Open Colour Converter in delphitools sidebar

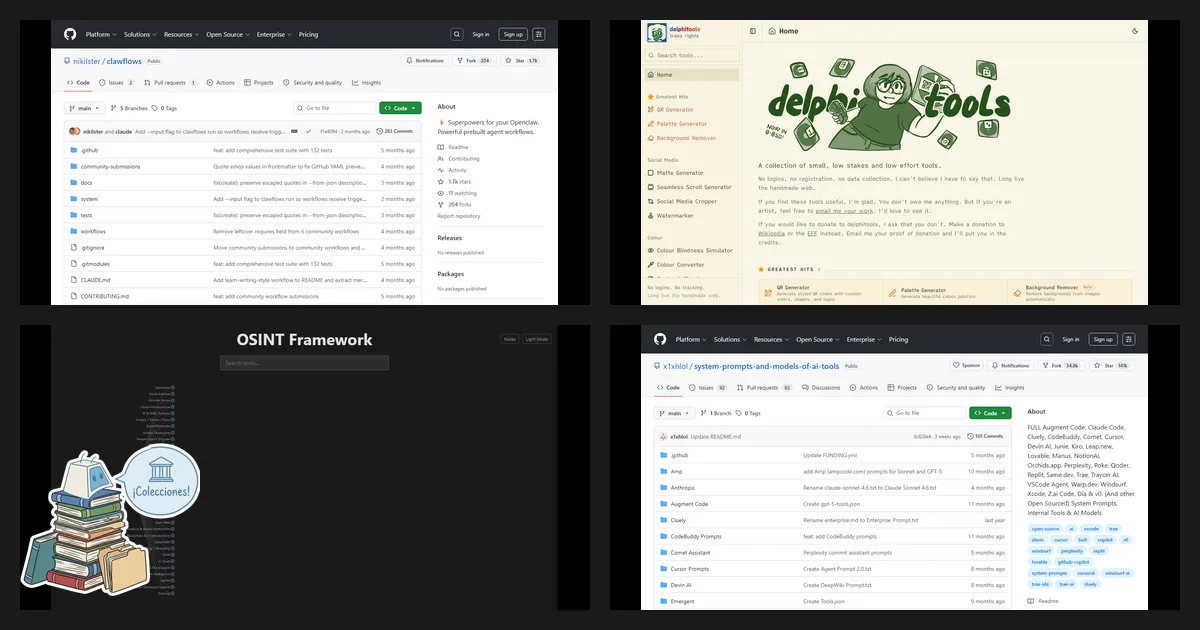click(680, 265)
